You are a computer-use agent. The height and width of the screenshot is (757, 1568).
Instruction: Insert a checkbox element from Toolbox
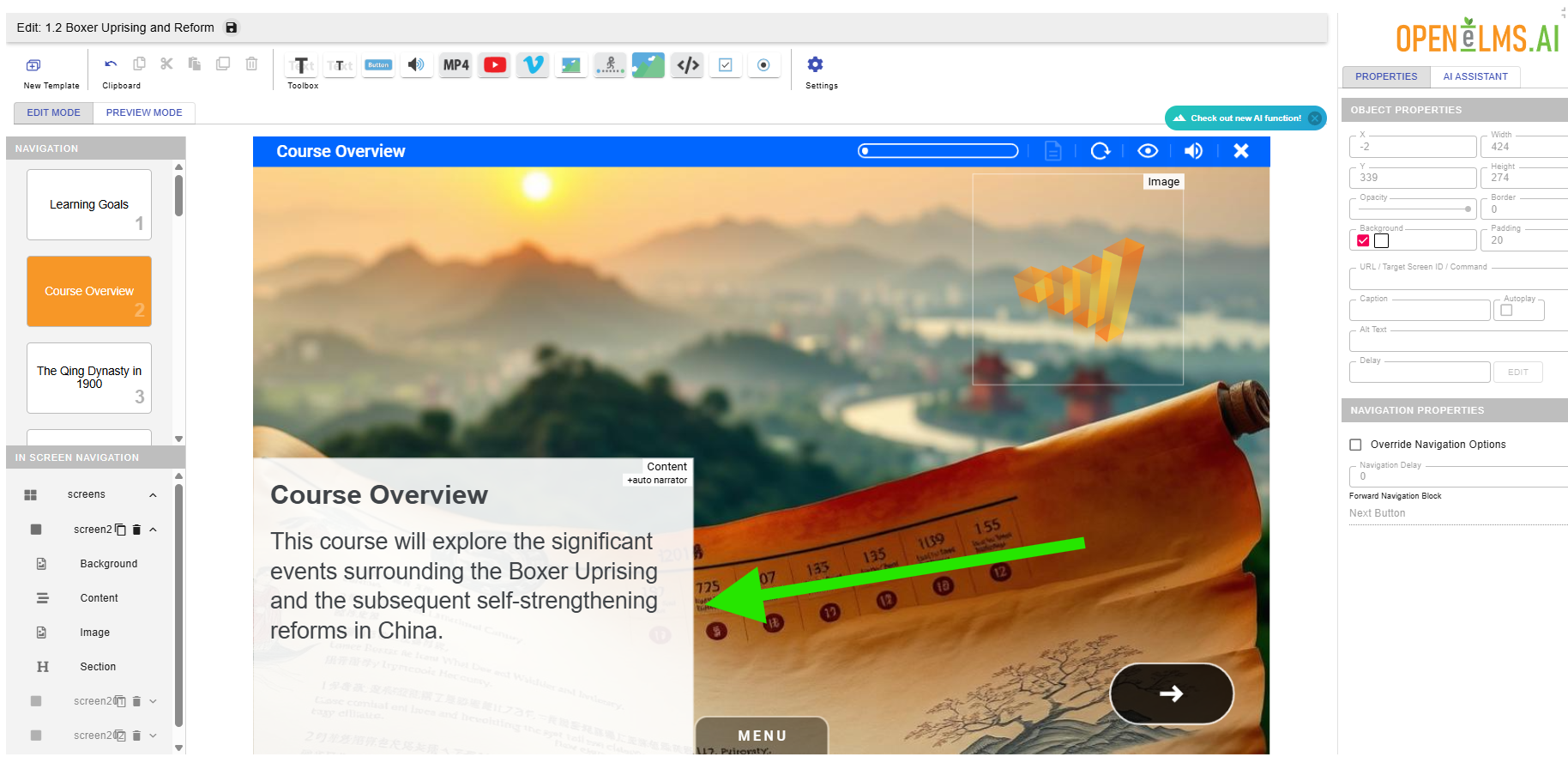[726, 65]
